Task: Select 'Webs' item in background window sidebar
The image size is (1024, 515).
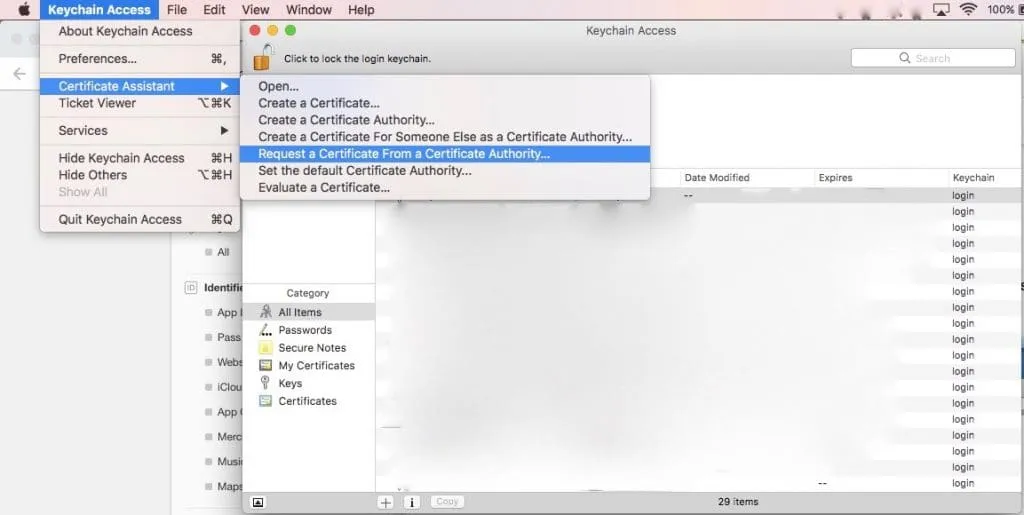Action: (229, 362)
